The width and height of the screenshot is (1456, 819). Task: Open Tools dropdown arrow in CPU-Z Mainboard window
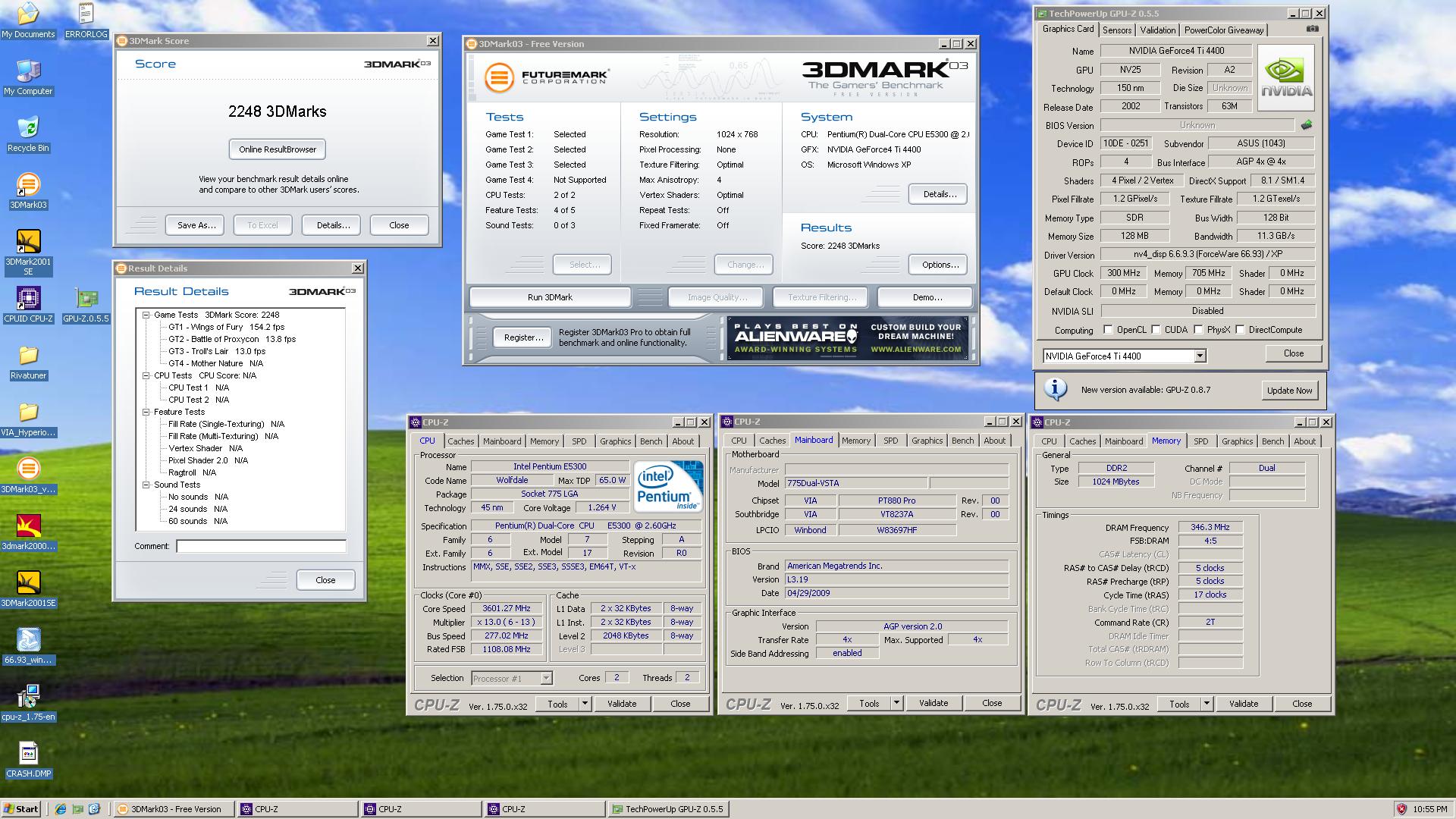[896, 703]
